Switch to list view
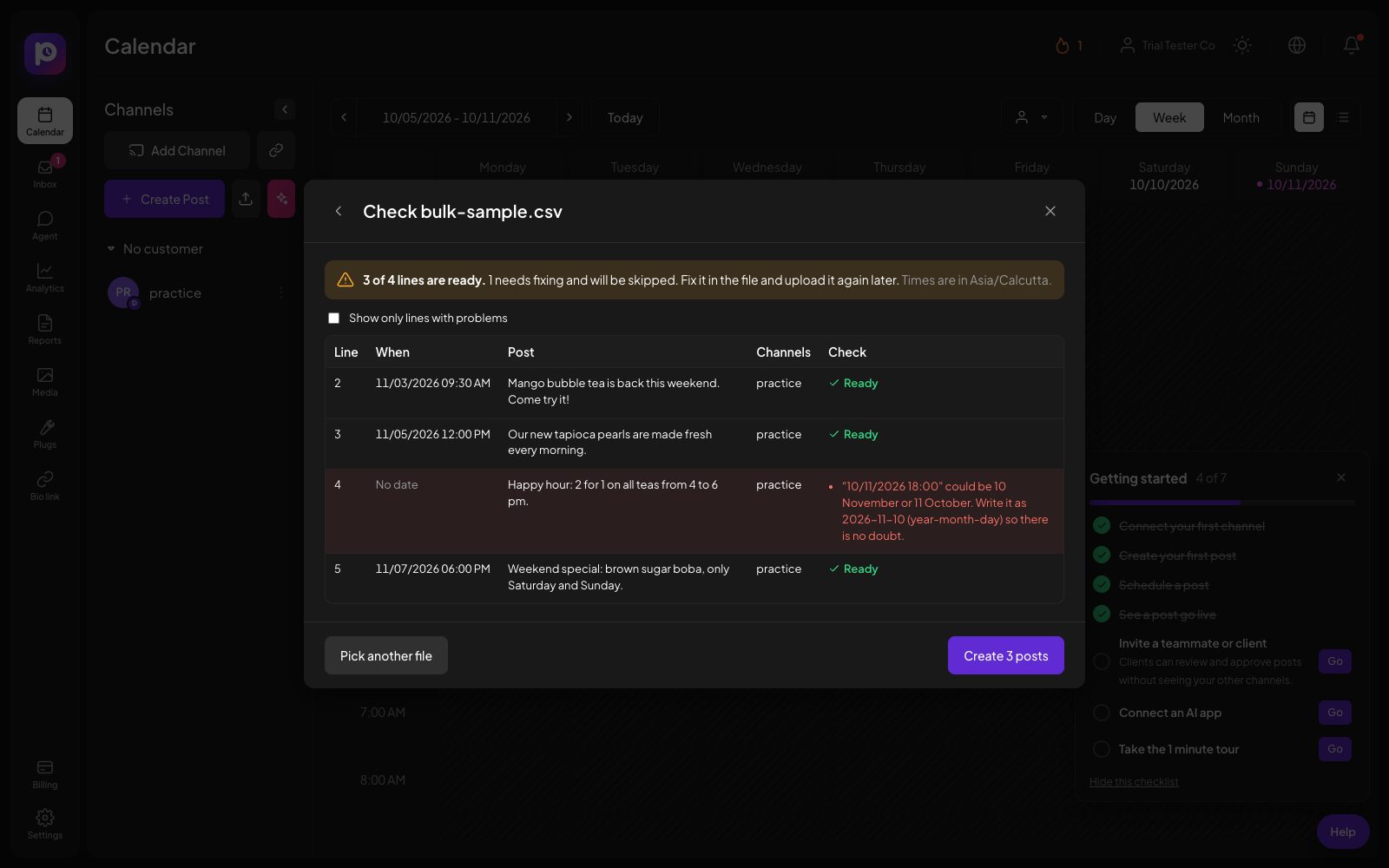 click(x=1343, y=117)
